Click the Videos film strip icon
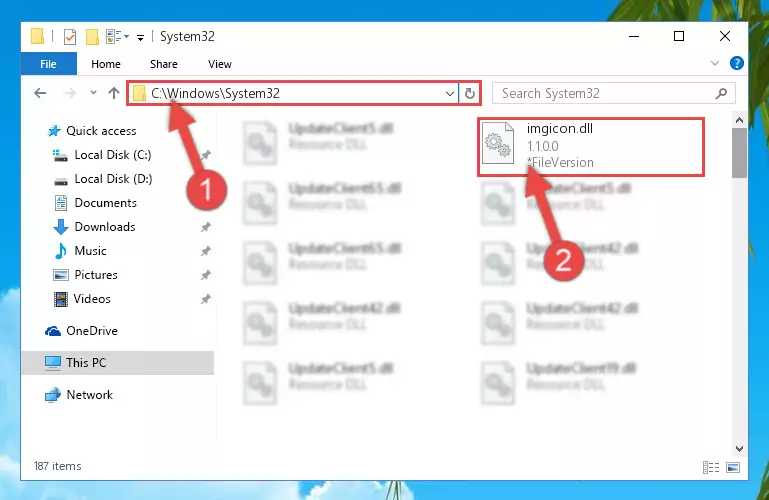 61,299
